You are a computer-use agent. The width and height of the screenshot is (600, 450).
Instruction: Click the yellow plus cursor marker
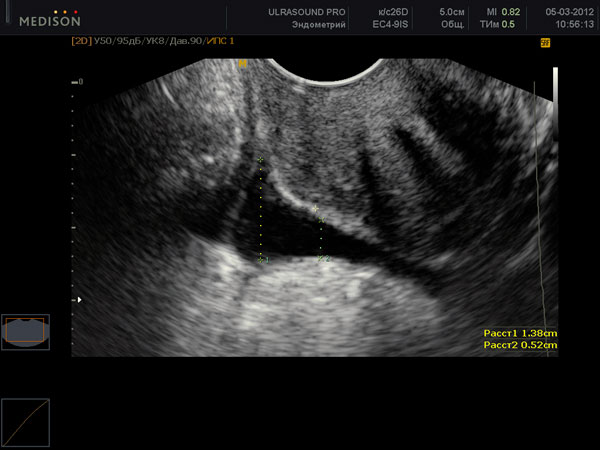pos(315,209)
